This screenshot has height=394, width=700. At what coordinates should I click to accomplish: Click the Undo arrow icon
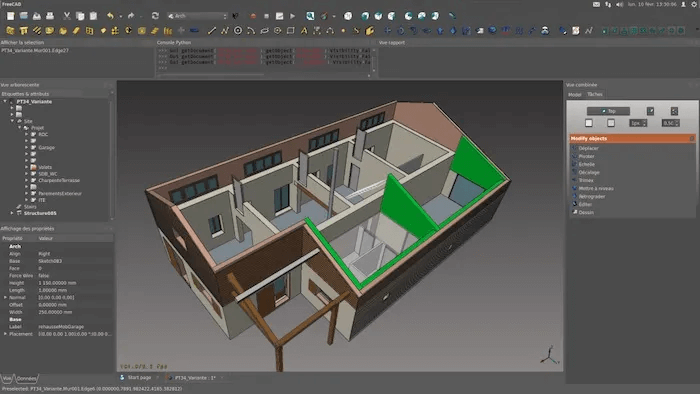pyautogui.click(x=110, y=16)
